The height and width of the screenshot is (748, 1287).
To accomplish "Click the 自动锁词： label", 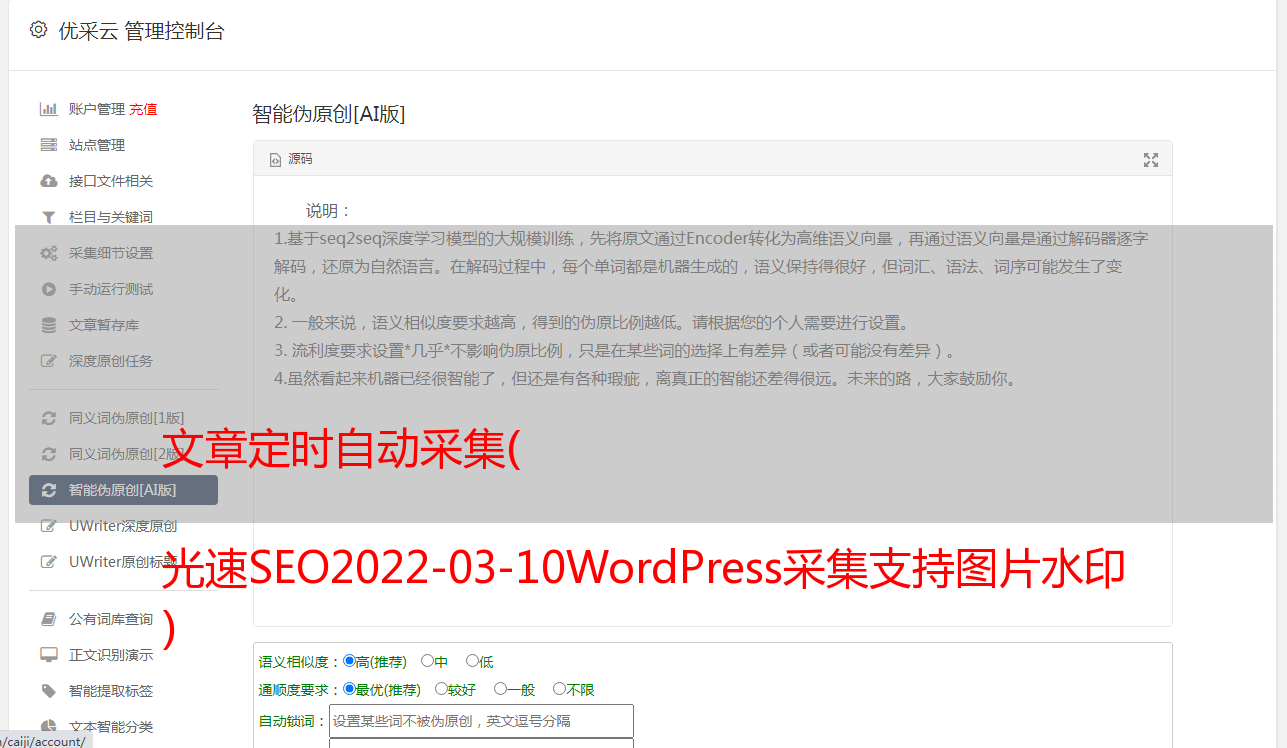I will tap(293, 722).
